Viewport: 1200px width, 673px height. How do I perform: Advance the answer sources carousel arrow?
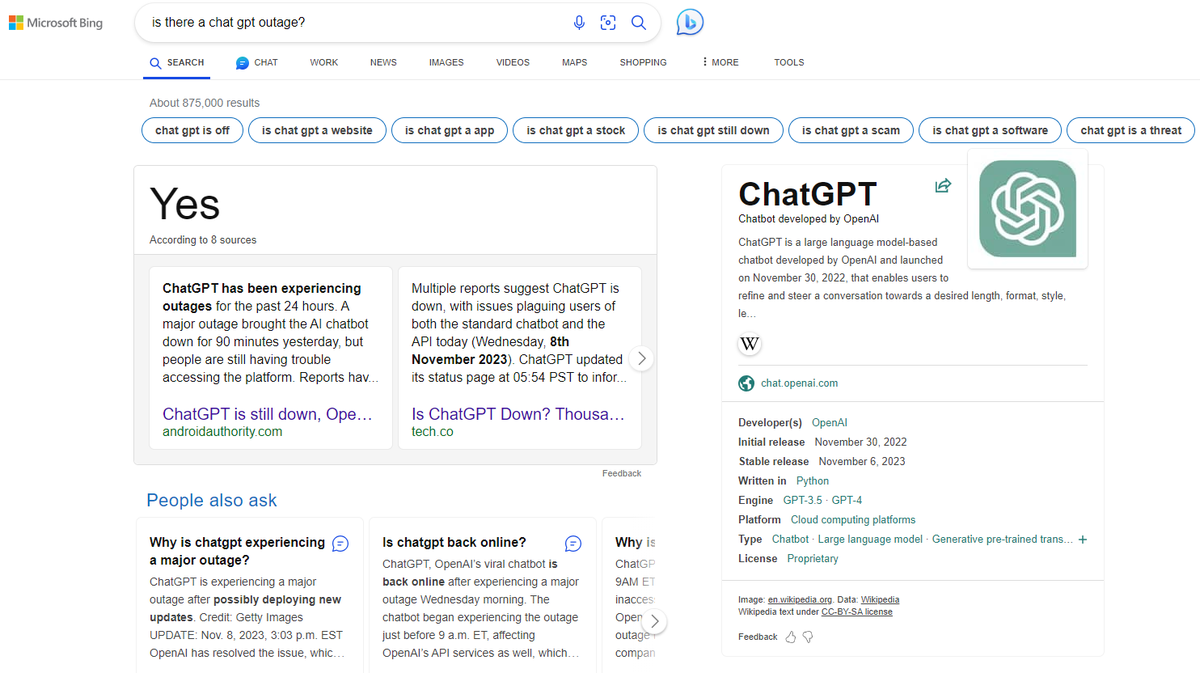[x=641, y=357]
